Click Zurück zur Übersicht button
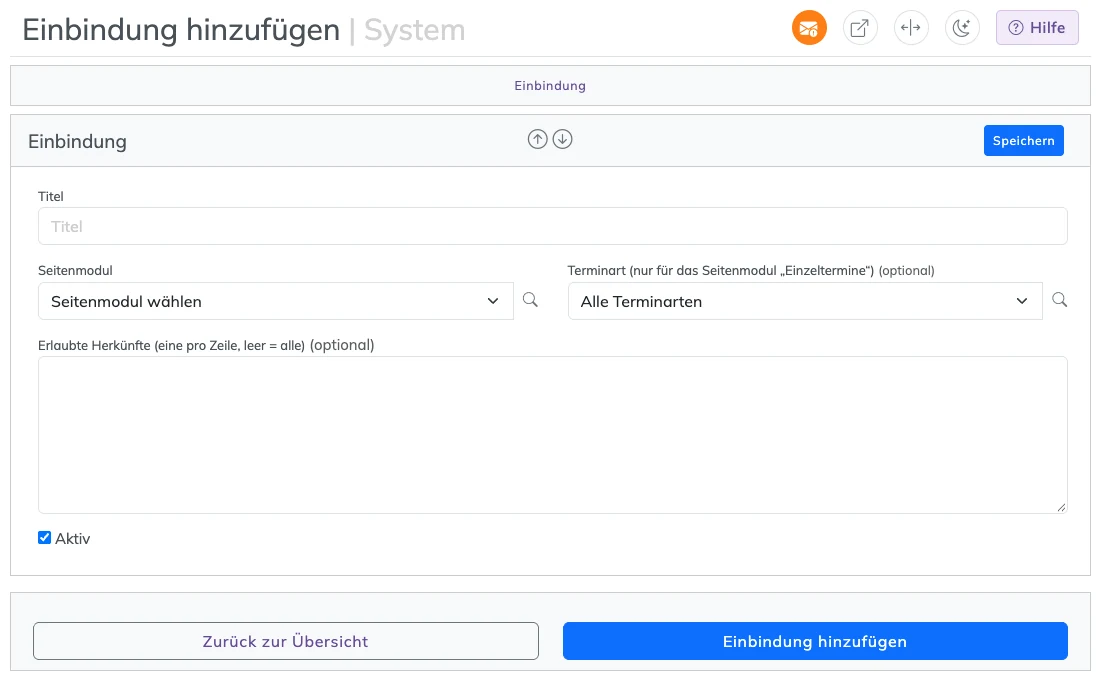This screenshot has height=681, width=1101. pos(286,641)
